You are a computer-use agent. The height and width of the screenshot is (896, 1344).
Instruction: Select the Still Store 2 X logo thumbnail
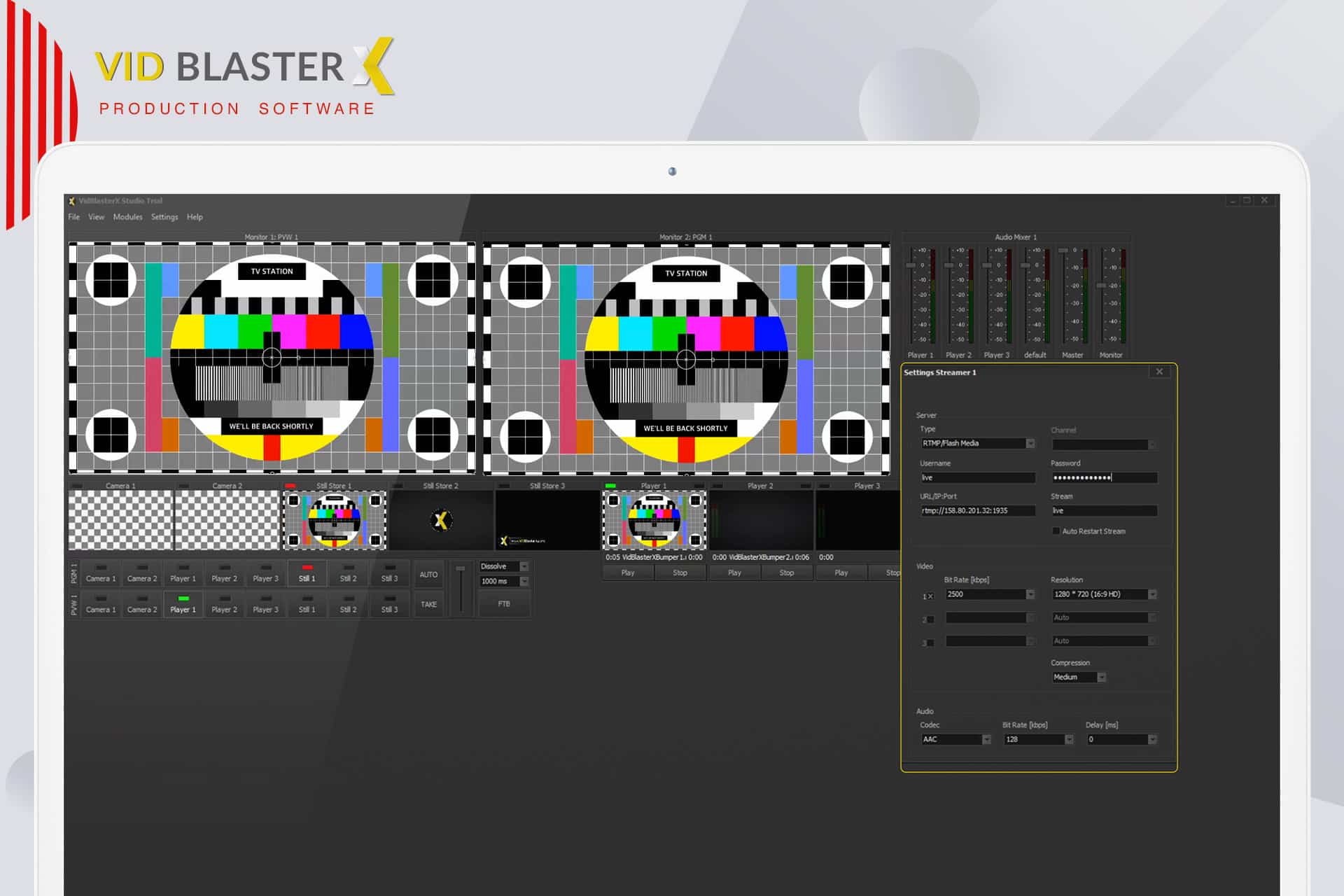click(x=440, y=519)
